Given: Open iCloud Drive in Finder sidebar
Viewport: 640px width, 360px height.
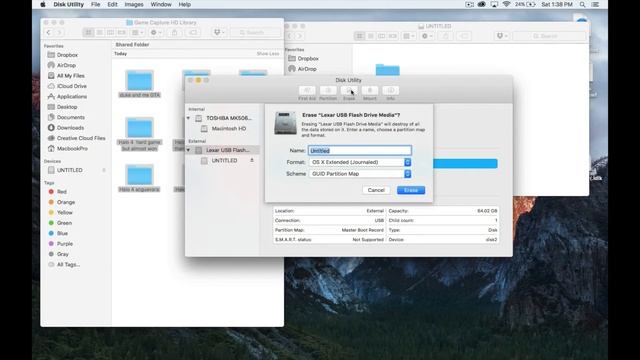Looking at the screenshot, I should click(x=71, y=86).
